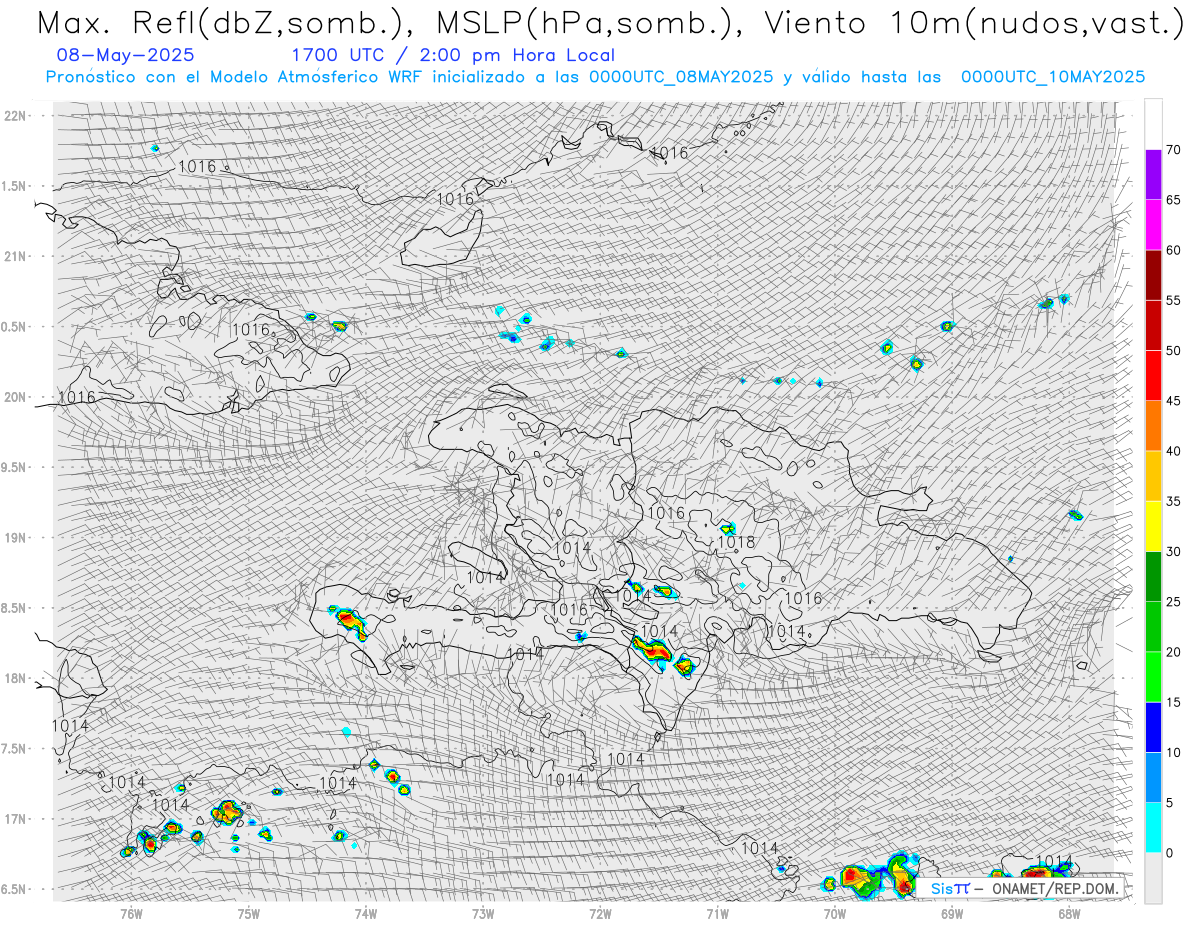Image resolution: width=1200 pixels, height=927 pixels.
Task: Click the '74W' longitude axis label
Action: [x=365, y=914]
